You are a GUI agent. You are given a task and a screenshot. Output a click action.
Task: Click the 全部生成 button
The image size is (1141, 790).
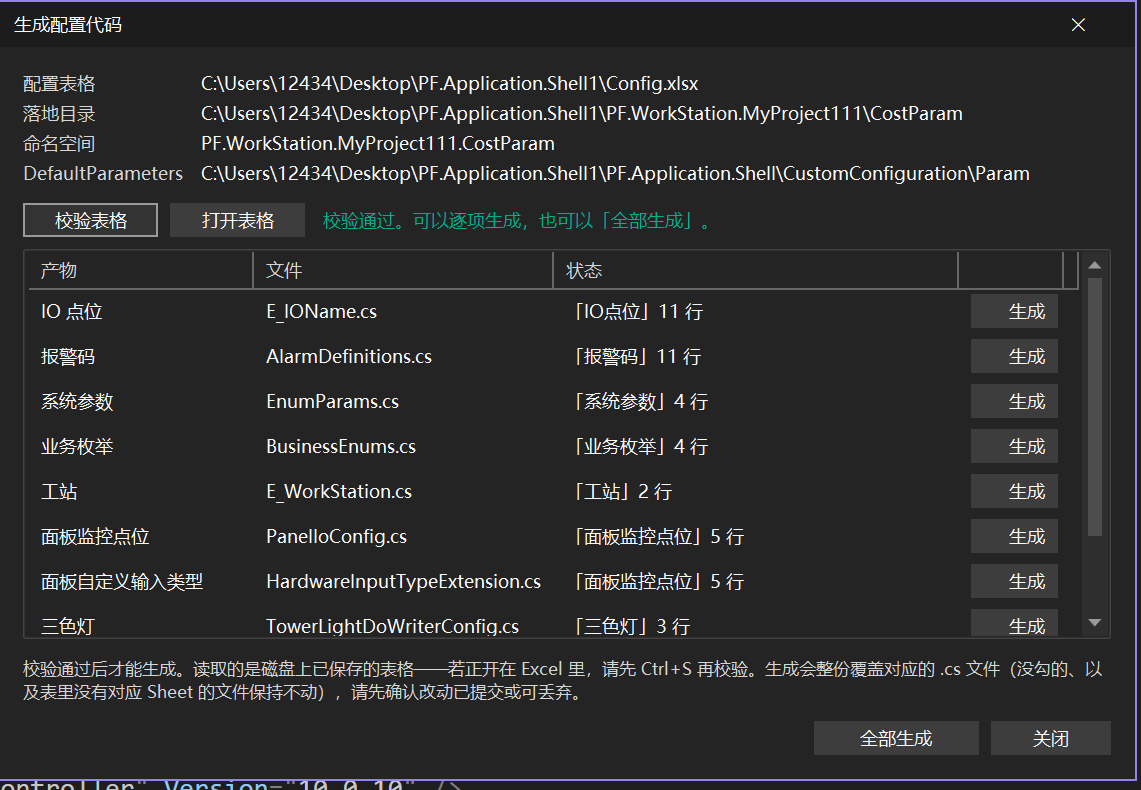[896, 738]
